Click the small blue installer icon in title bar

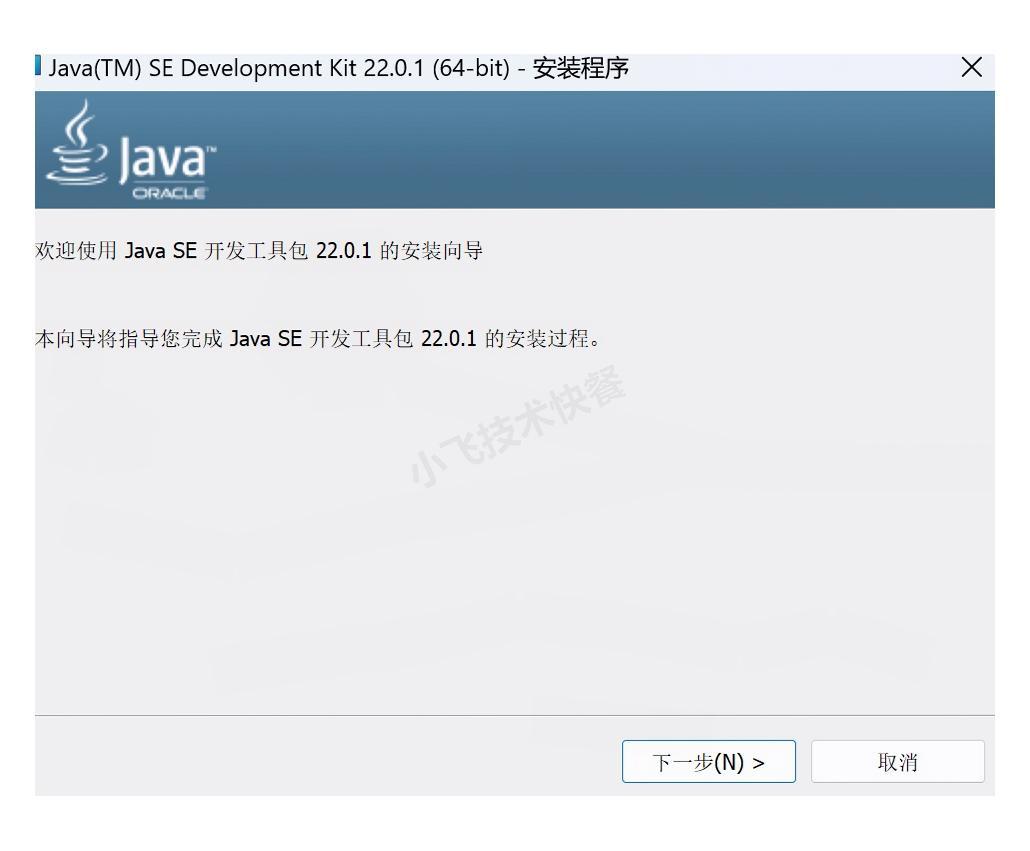[x=38, y=67]
